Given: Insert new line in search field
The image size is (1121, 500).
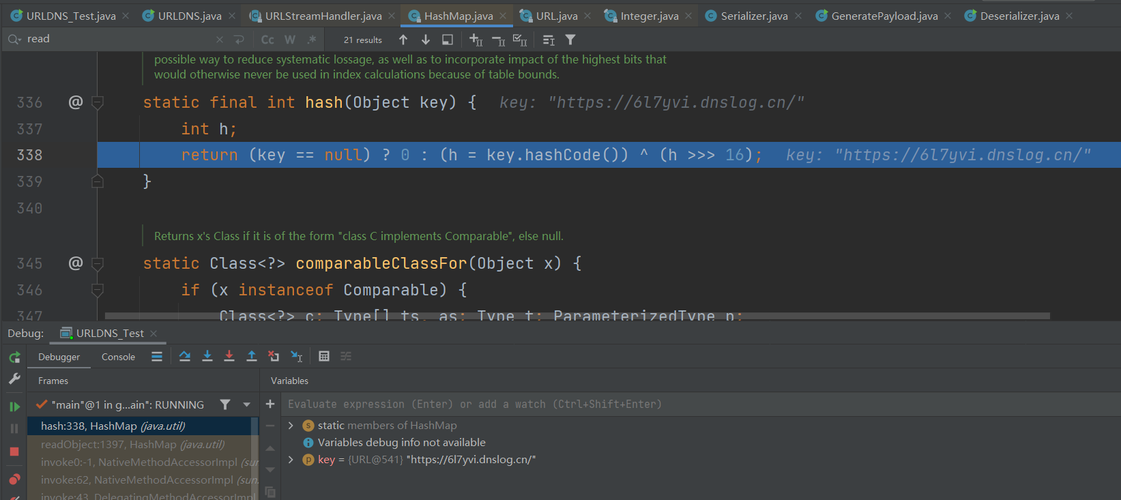Looking at the screenshot, I should click(x=239, y=39).
